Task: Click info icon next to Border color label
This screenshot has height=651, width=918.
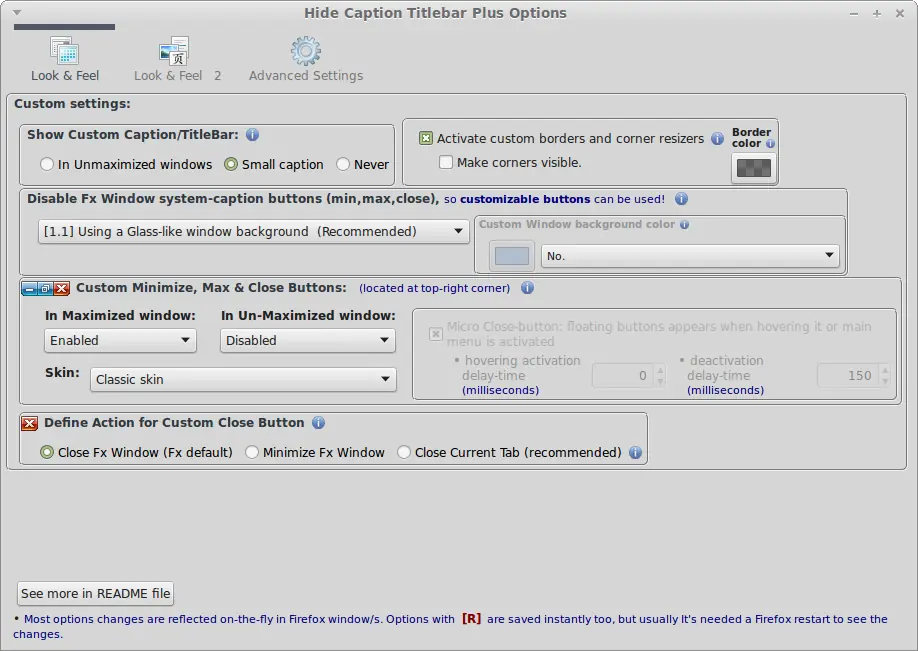Action: [770, 143]
